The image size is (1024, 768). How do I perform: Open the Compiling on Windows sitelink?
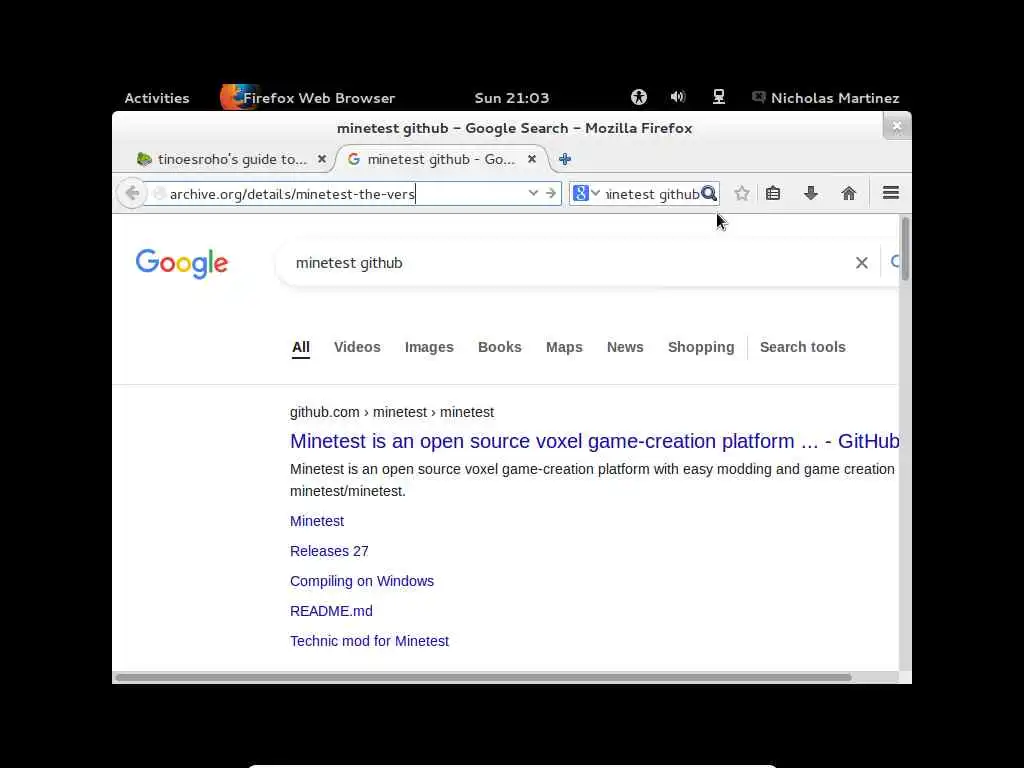pos(362,581)
